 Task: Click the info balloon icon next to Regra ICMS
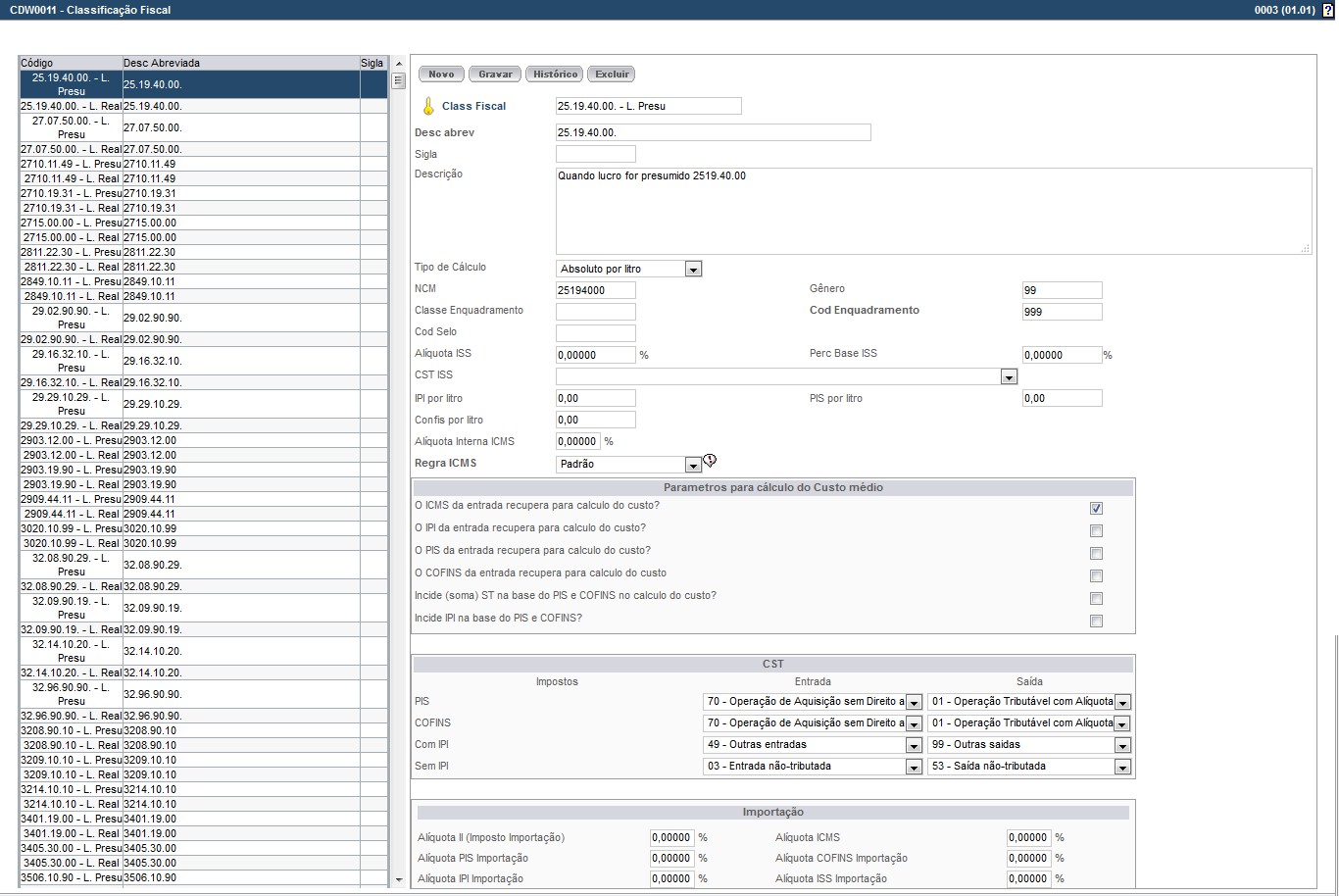click(710, 461)
